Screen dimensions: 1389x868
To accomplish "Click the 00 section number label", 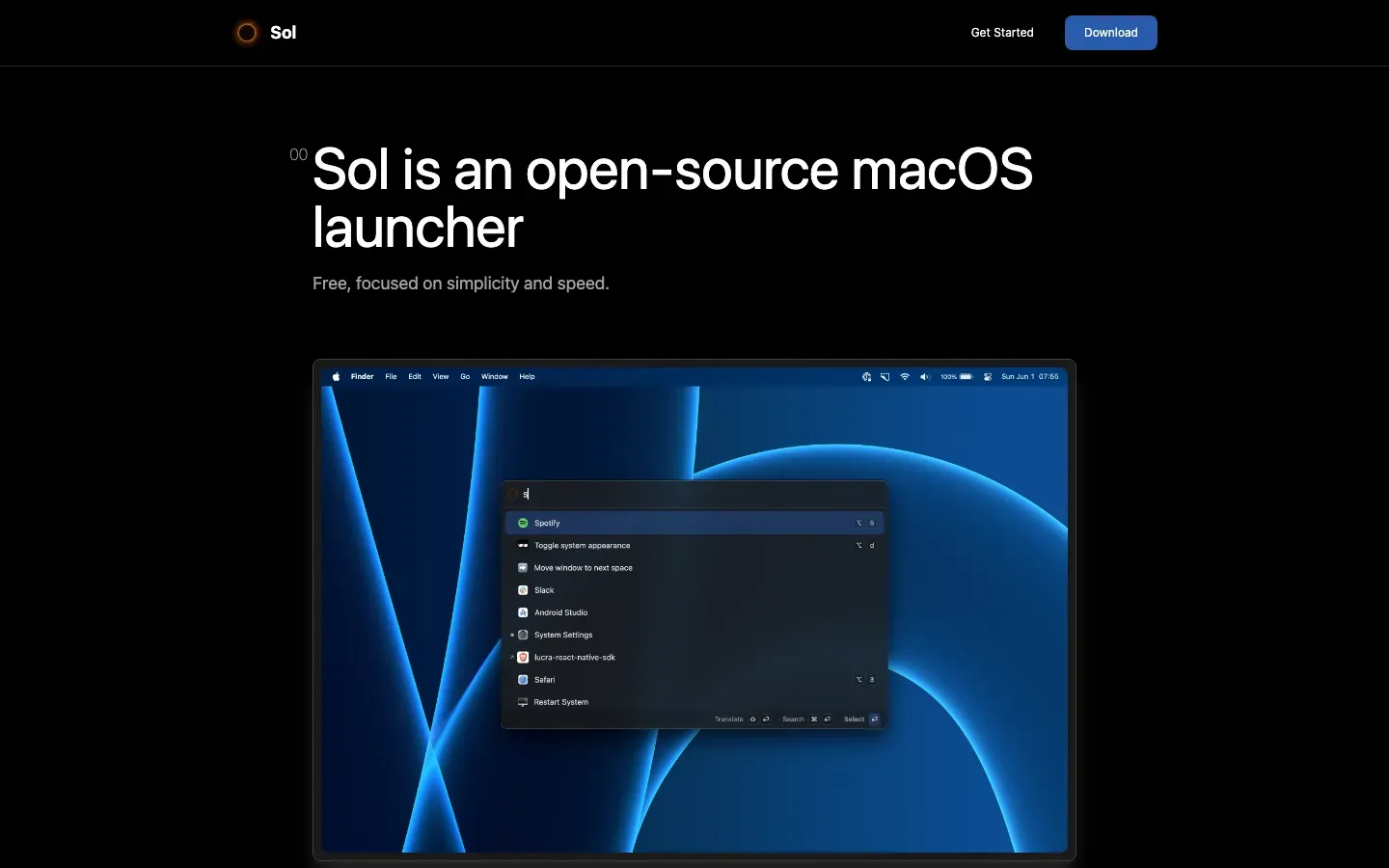I will click(299, 154).
